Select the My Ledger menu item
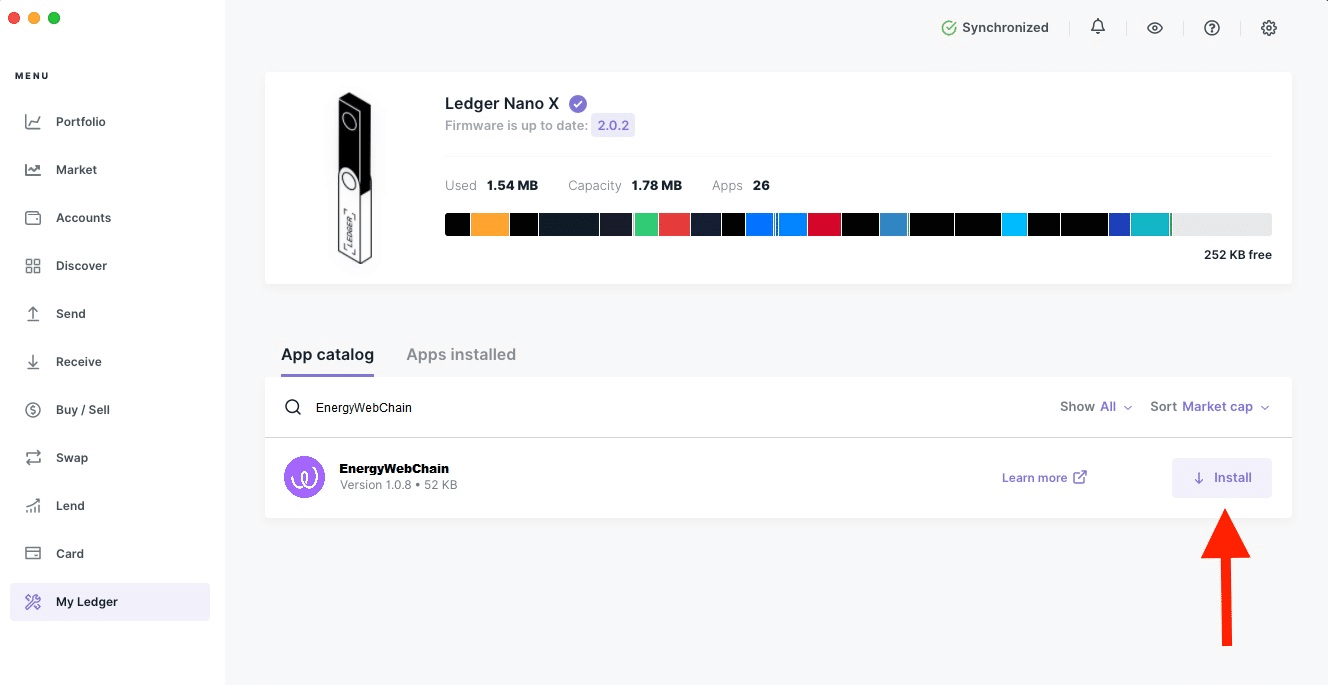Image resolution: width=1328 pixels, height=685 pixels. (110, 602)
